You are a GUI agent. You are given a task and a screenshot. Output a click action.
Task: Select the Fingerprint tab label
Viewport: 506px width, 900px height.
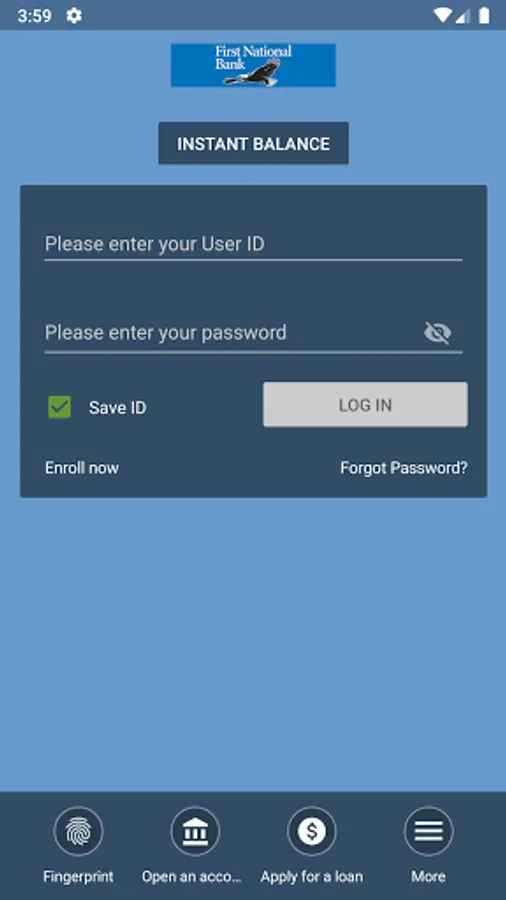point(79,876)
